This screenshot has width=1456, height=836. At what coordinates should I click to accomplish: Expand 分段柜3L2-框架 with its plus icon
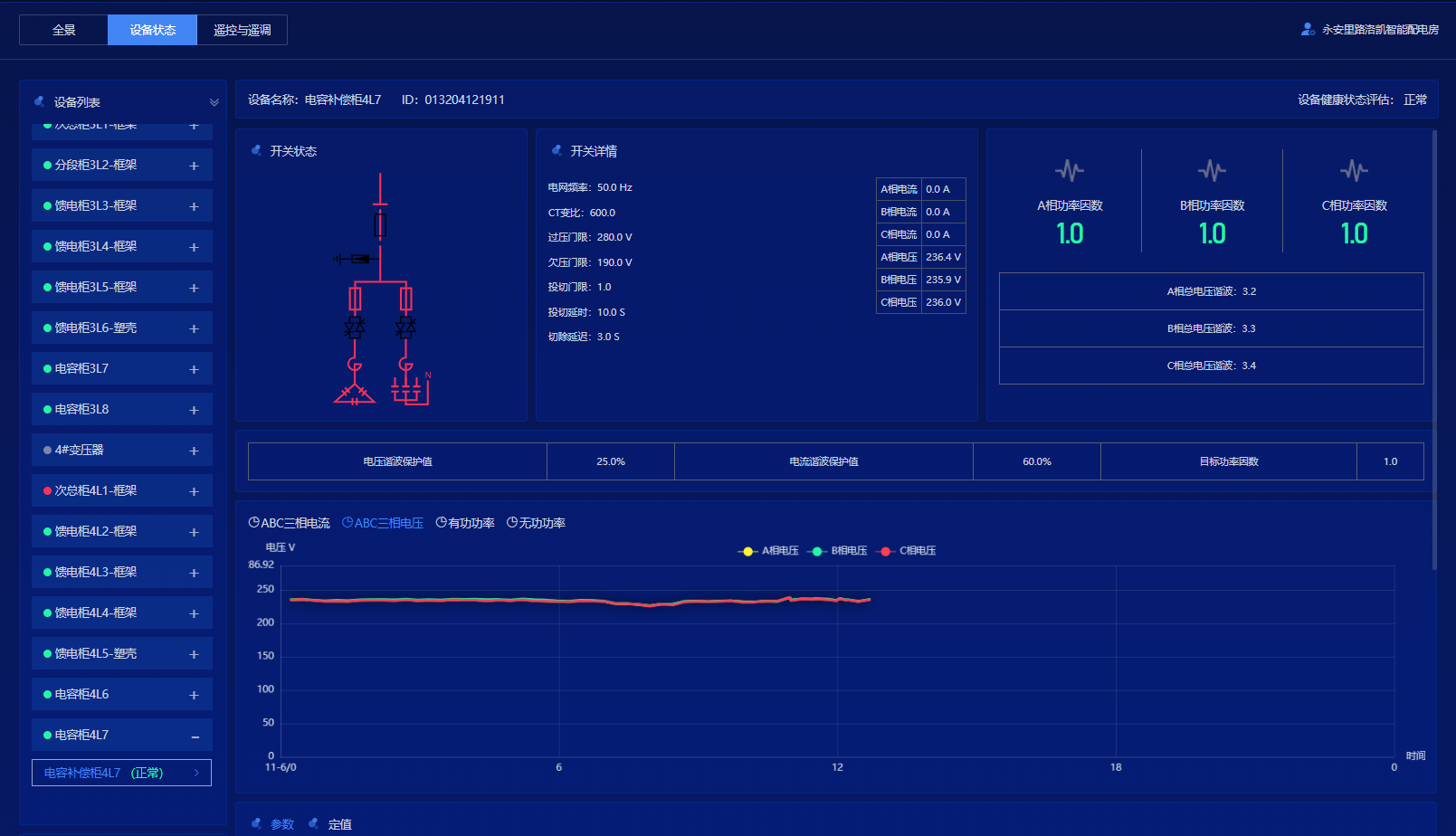(x=194, y=166)
